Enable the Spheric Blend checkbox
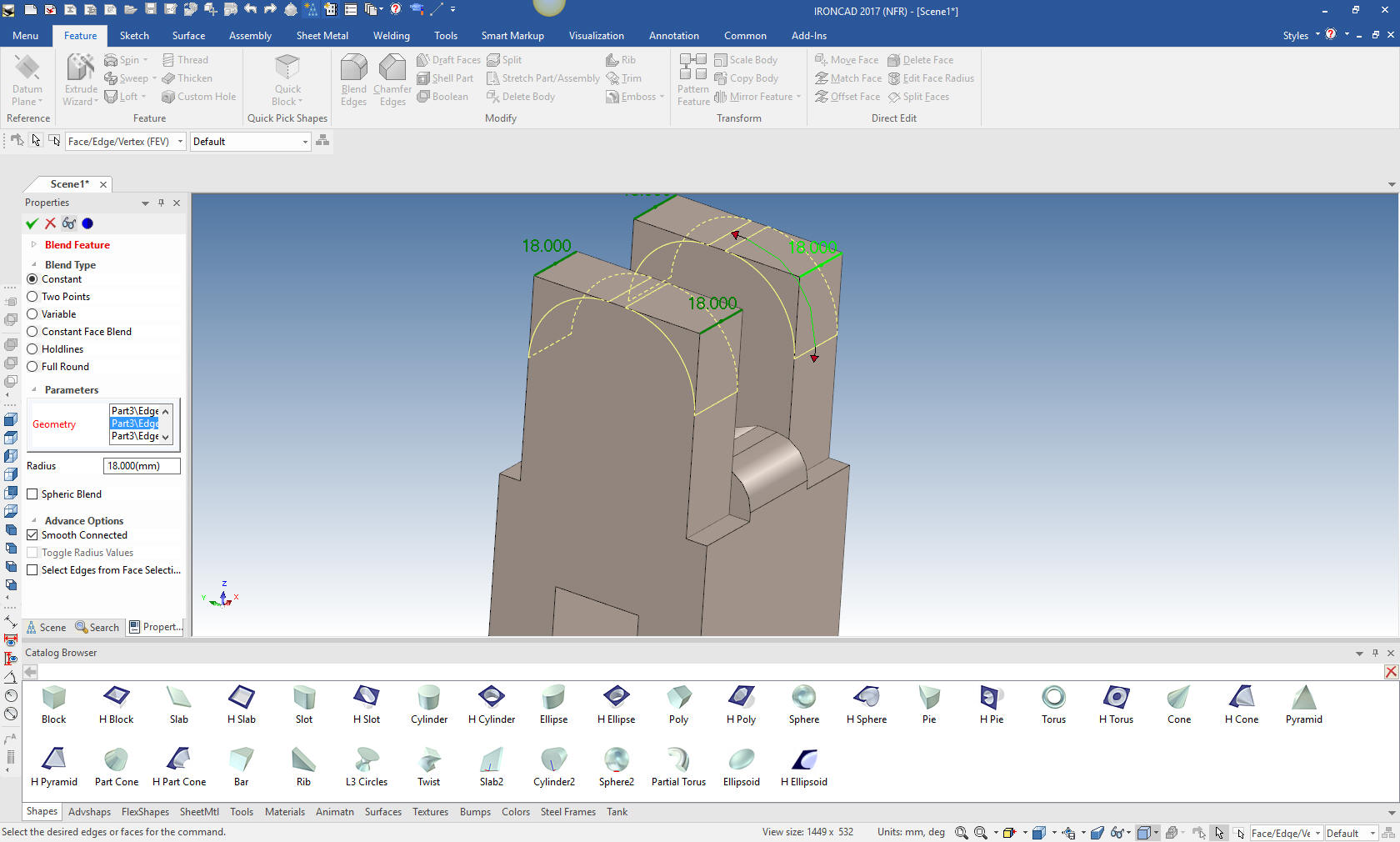1400x842 pixels. click(x=32, y=494)
